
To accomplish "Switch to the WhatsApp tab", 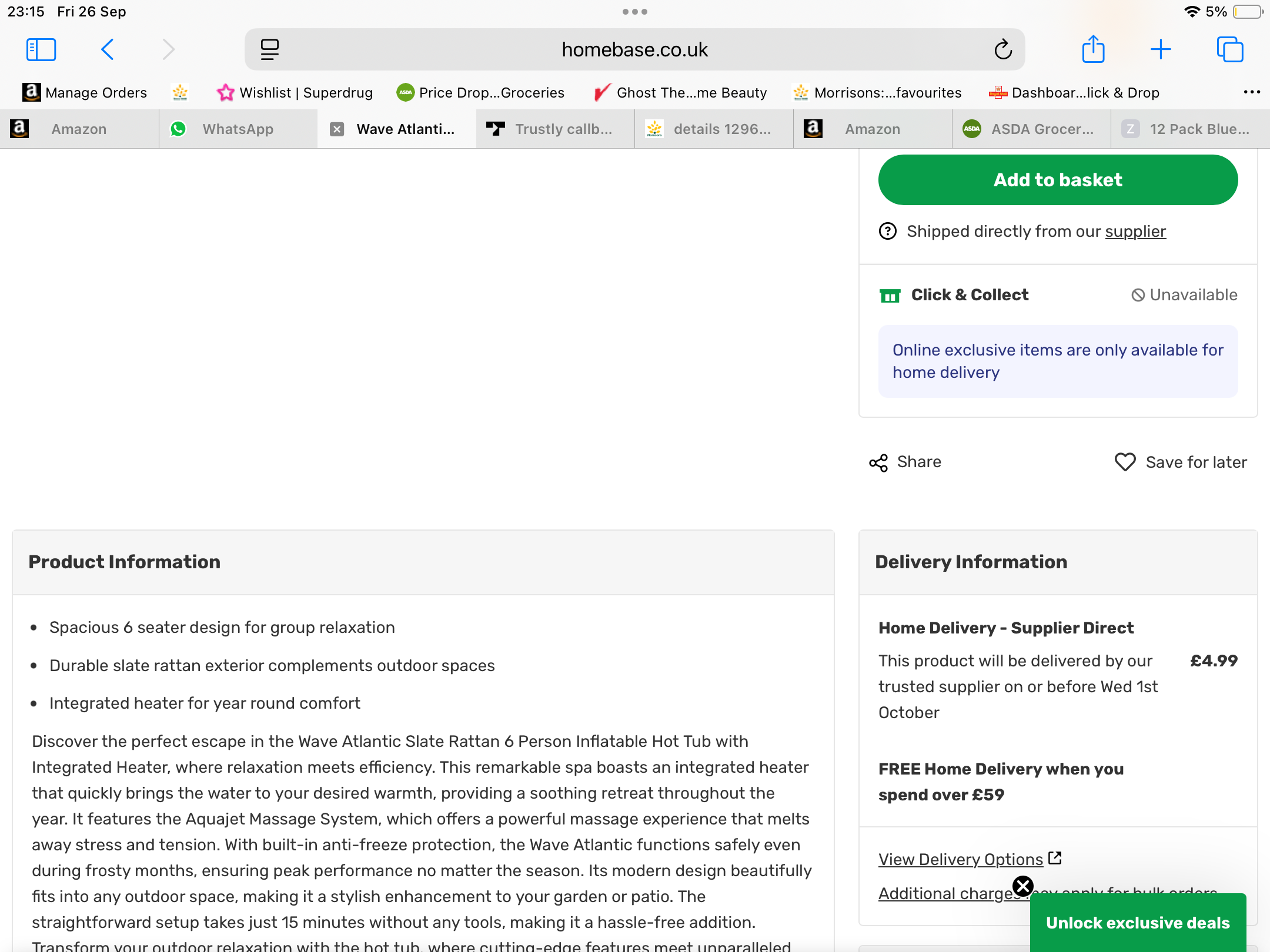I will 238,129.
